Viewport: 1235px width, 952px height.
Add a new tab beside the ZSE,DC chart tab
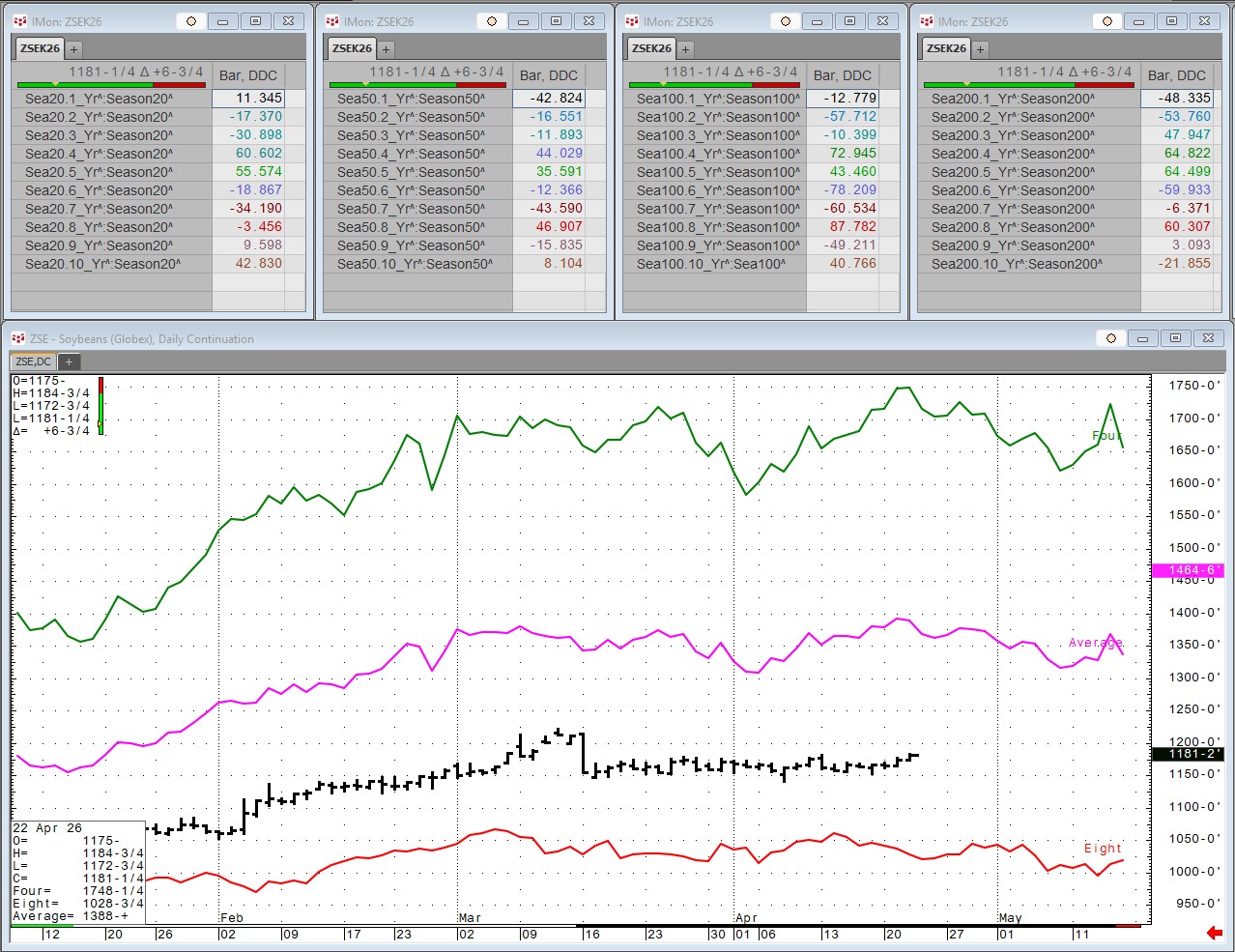pos(69,361)
